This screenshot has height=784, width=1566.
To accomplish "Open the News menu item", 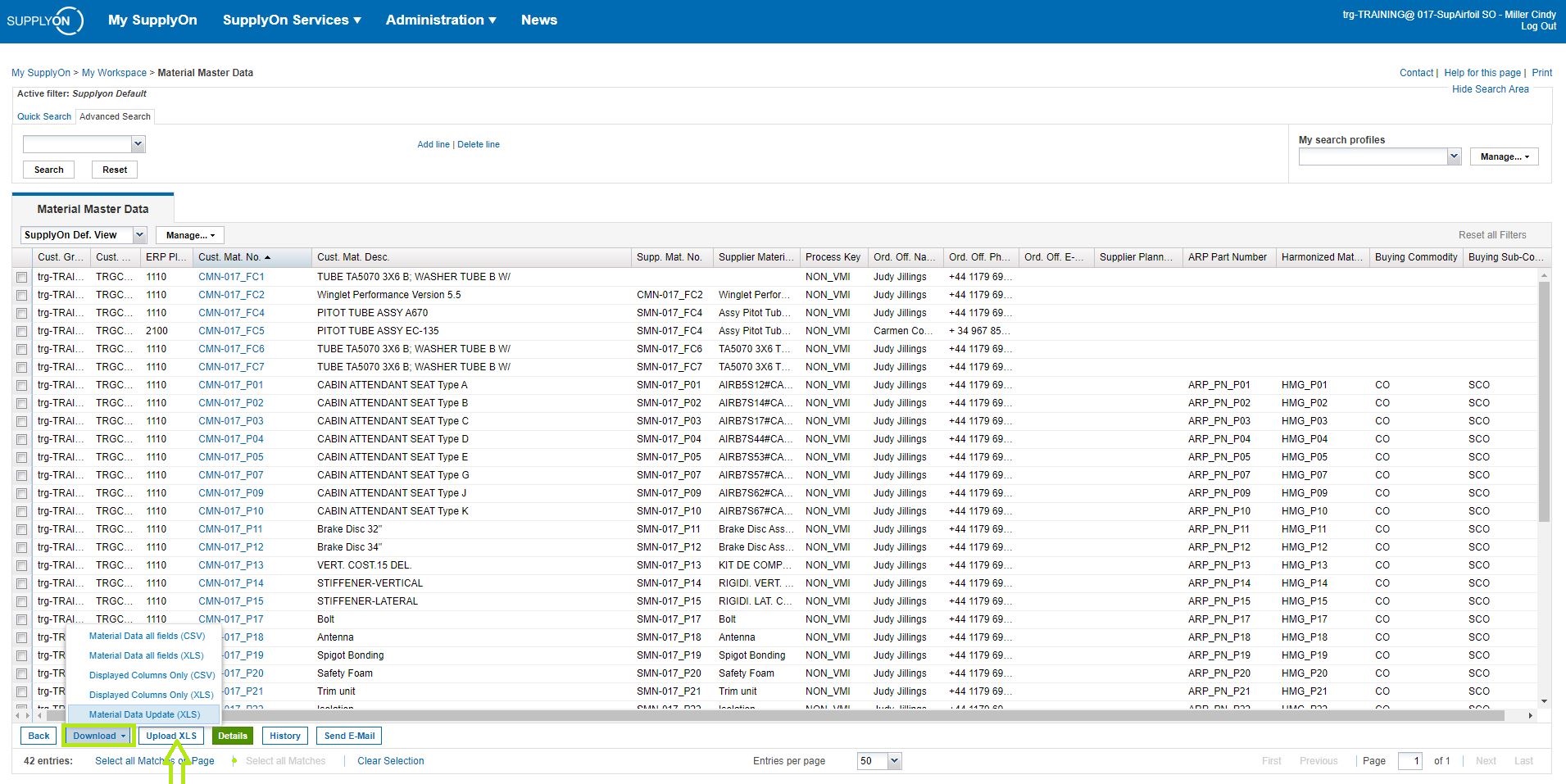I will 539,20.
